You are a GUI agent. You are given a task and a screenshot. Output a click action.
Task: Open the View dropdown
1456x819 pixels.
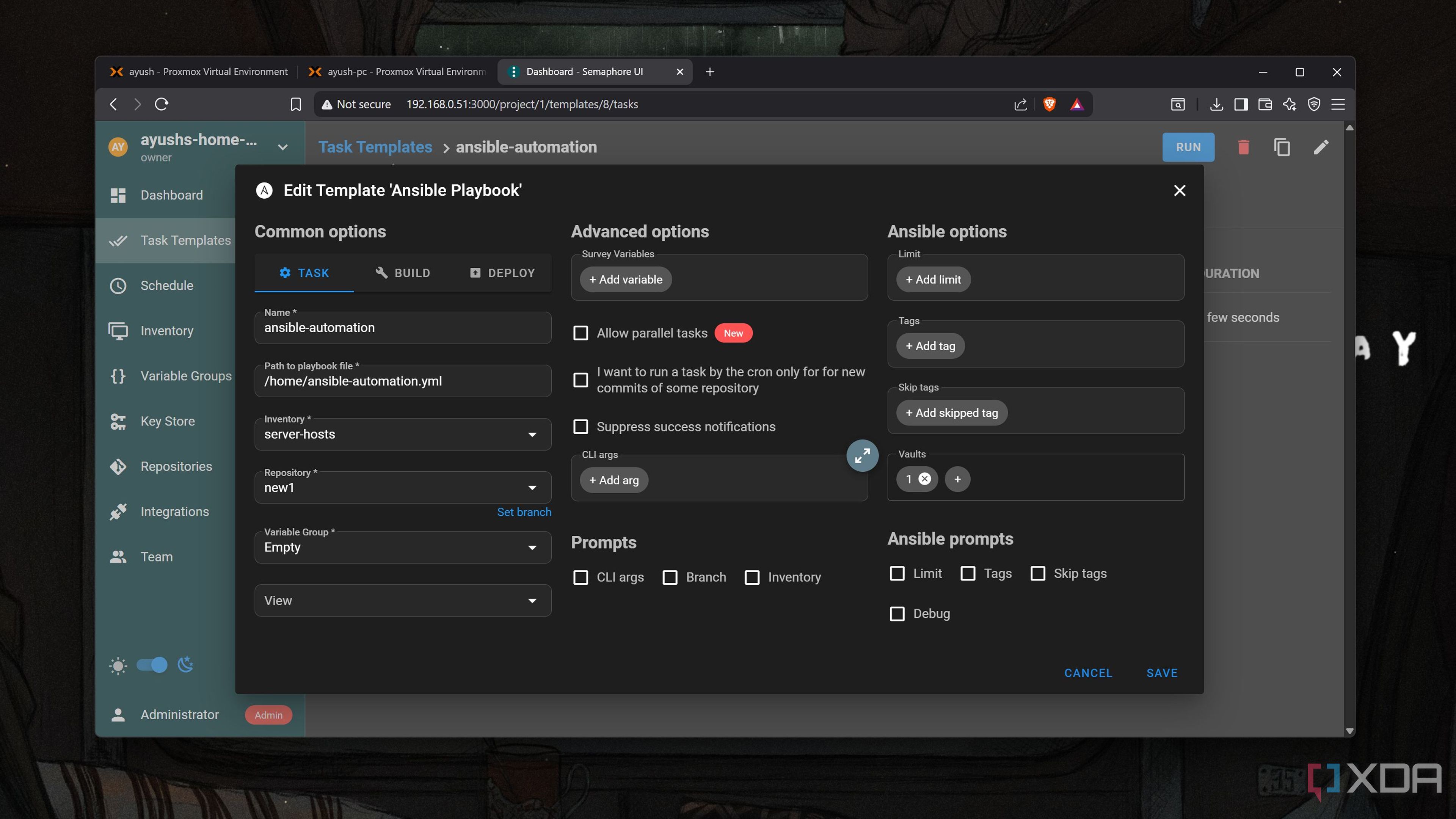(402, 600)
